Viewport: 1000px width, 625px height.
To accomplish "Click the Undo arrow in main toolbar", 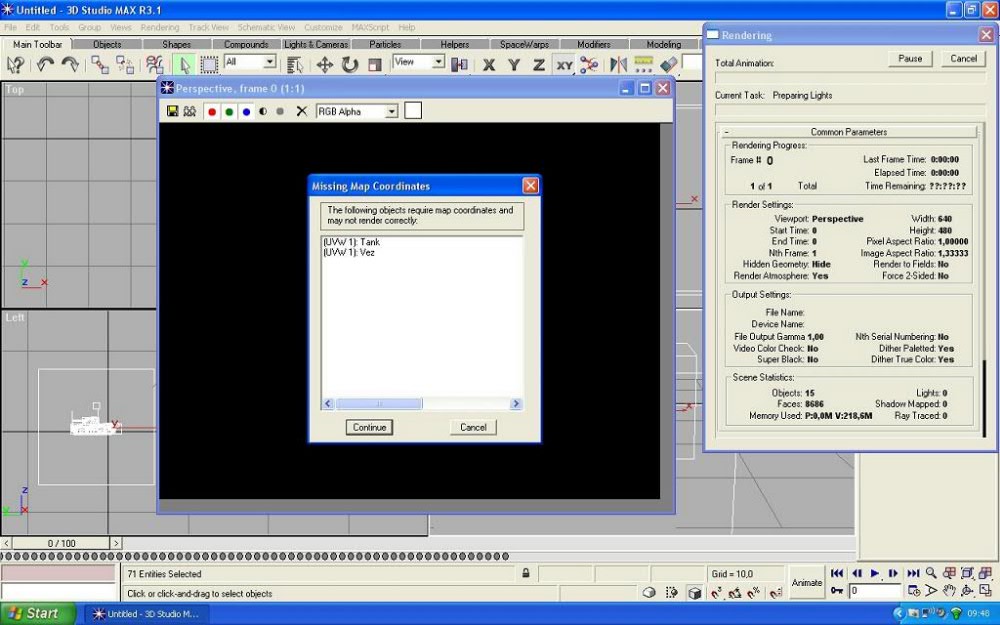I will [45, 64].
